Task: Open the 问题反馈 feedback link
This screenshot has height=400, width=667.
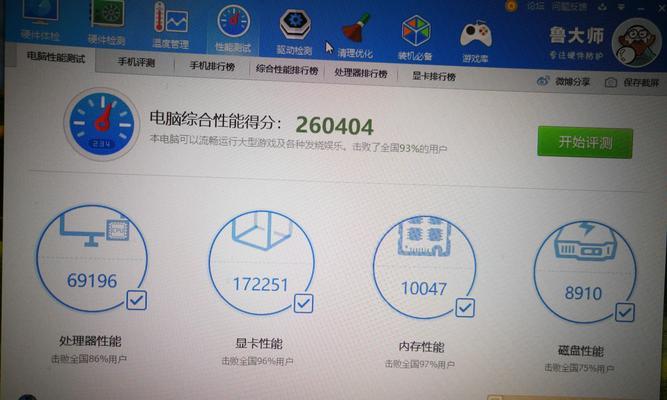Action: pos(569,7)
